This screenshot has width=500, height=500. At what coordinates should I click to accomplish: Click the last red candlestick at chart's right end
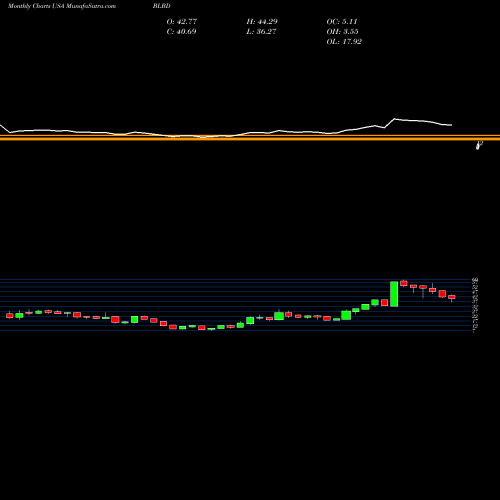pyautogui.click(x=452, y=297)
